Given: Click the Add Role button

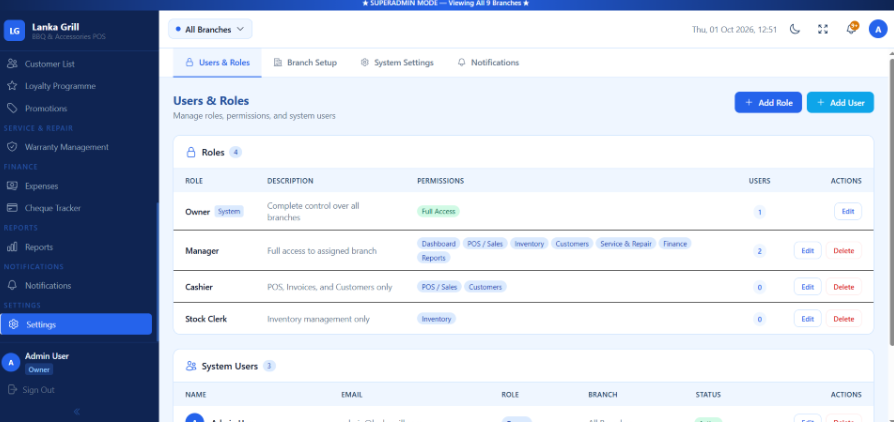Looking at the screenshot, I should pos(768,103).
